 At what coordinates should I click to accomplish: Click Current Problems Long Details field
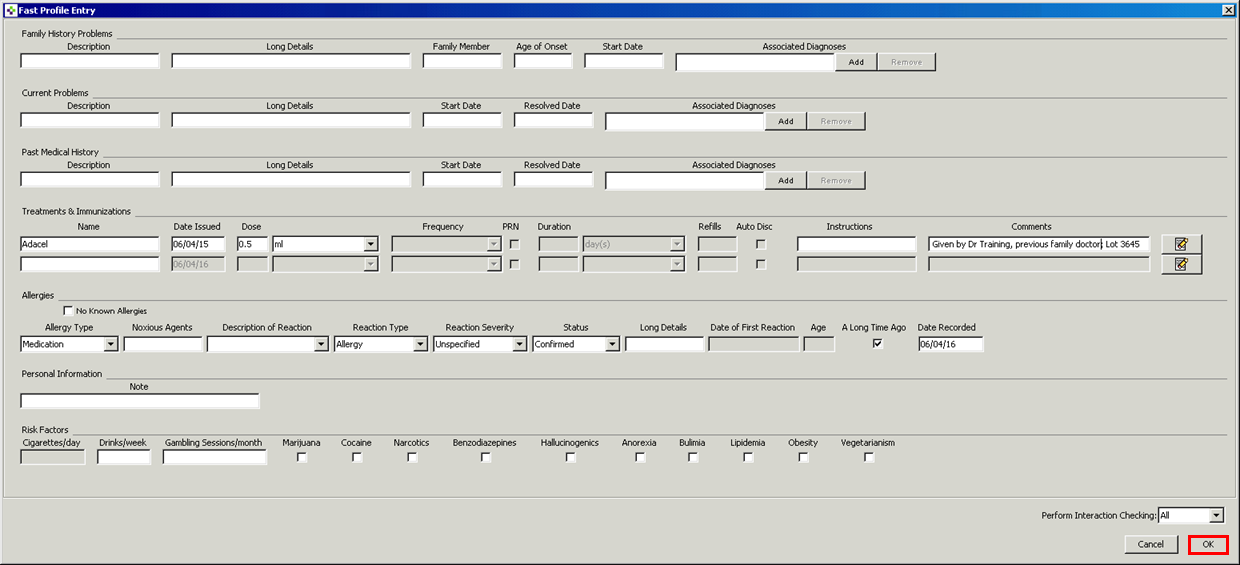click(x=291, y=120)
